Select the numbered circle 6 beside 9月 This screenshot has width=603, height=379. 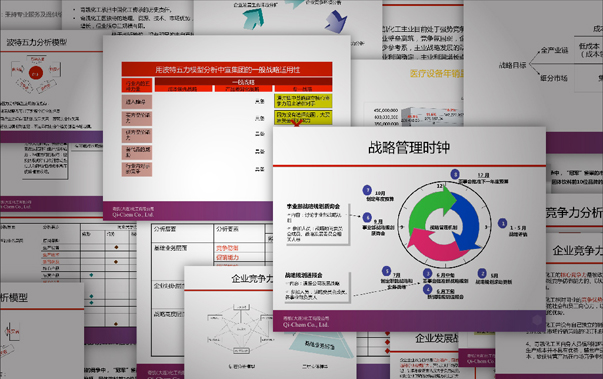point(367,218)
